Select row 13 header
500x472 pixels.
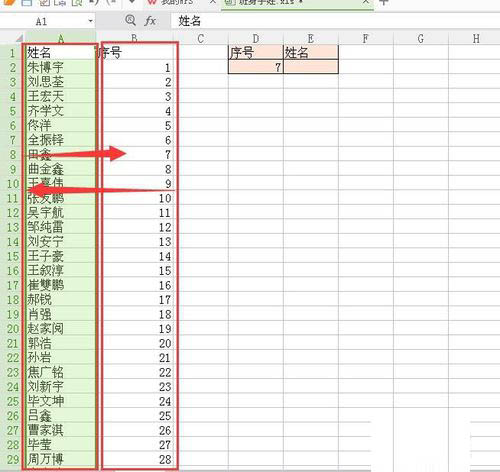tap(12, 227)
